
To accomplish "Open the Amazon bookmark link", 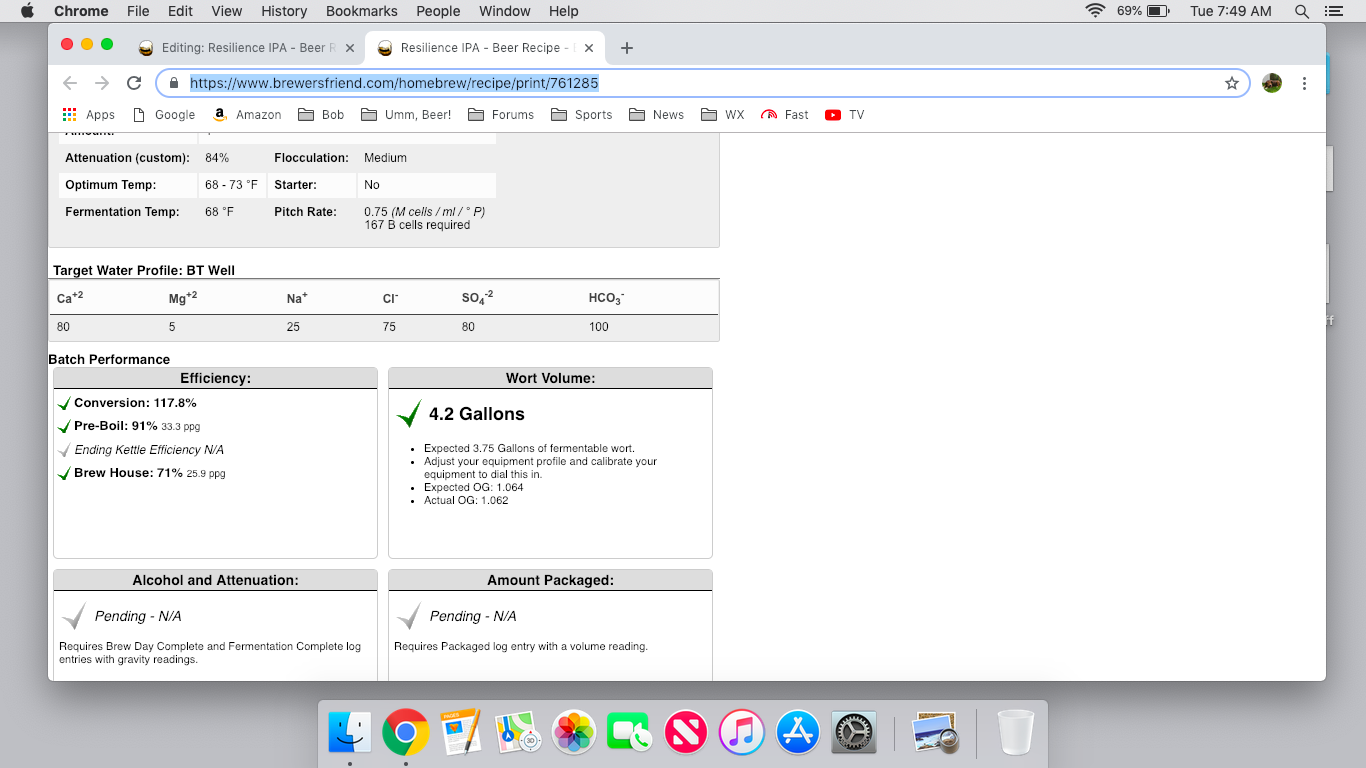I will 247,115.
